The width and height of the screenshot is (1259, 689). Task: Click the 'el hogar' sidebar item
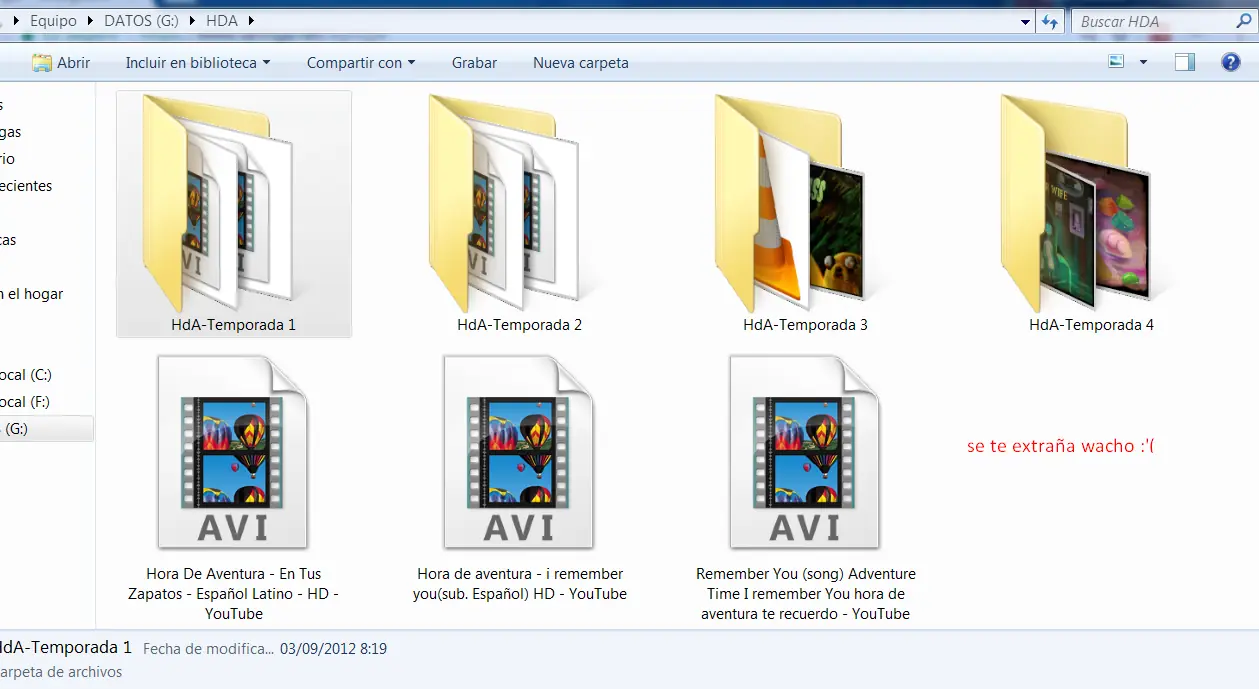[32, 294]
